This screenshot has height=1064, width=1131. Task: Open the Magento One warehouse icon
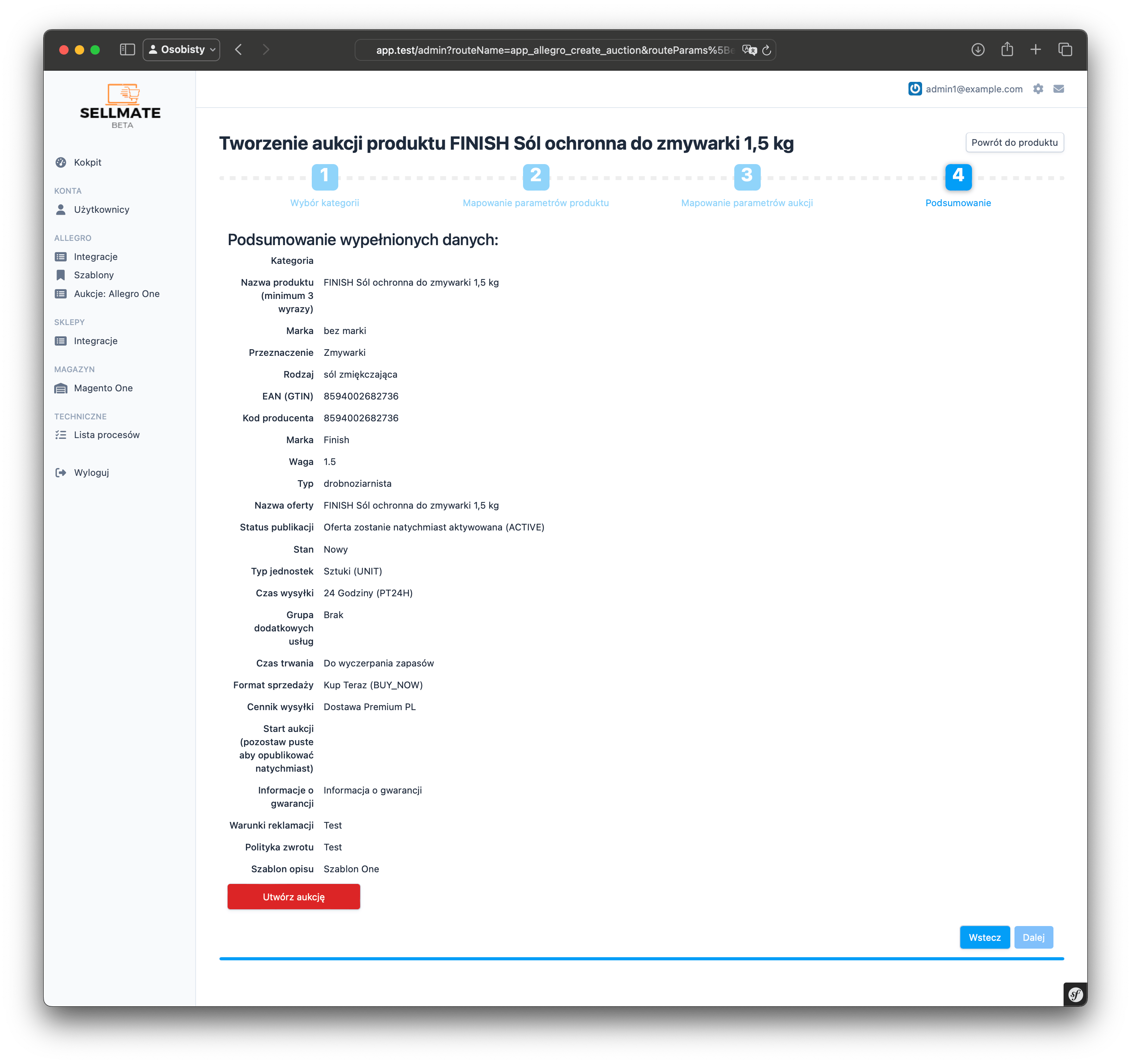(x=61, y=388)
